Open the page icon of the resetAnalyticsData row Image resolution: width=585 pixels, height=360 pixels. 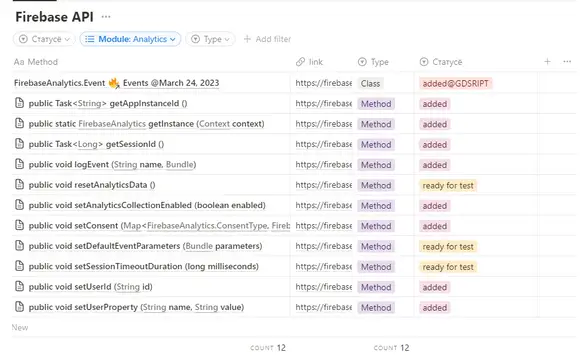(x=19, y=185)
